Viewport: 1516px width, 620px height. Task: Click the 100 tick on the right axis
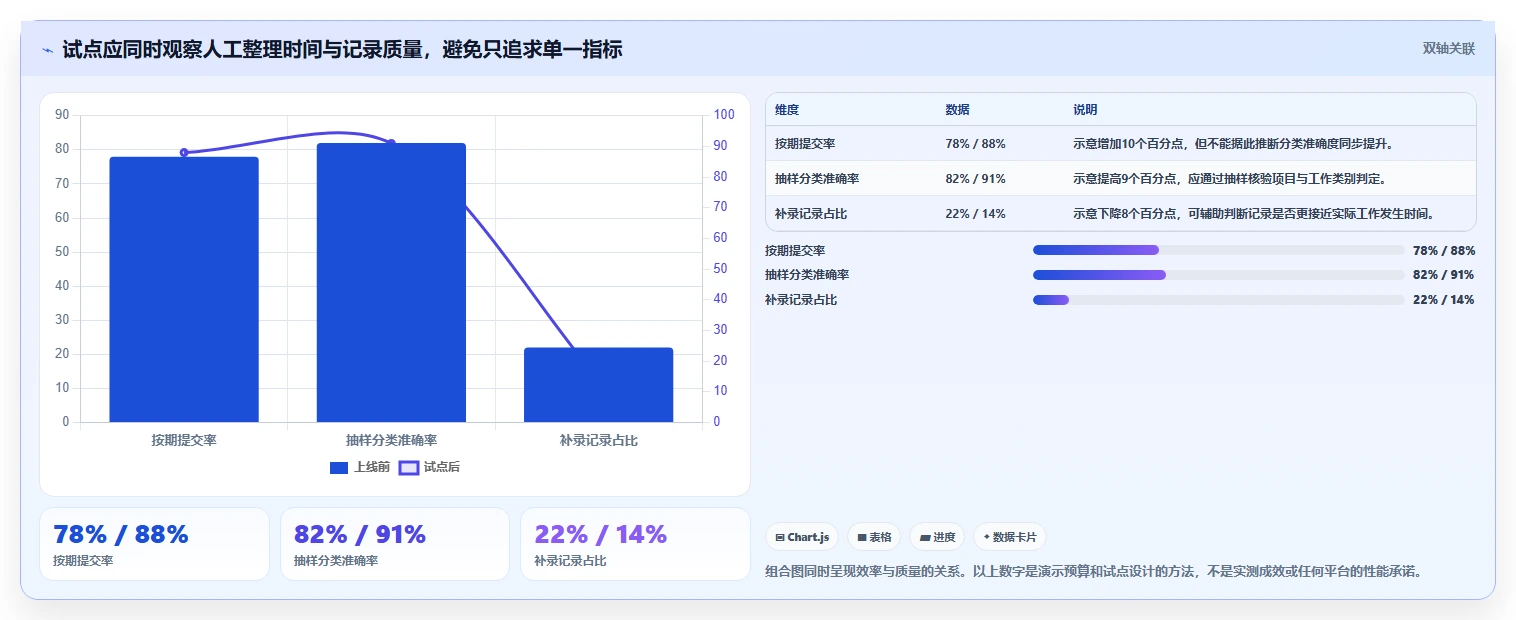[x=724, y=115]
